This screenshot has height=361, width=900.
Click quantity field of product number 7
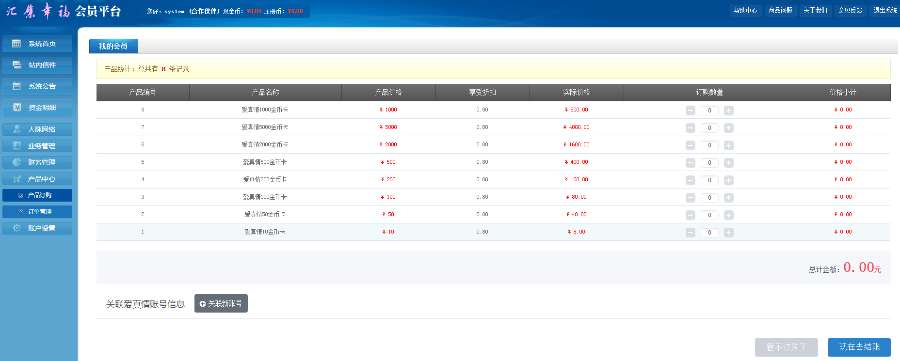coord(709,127)
